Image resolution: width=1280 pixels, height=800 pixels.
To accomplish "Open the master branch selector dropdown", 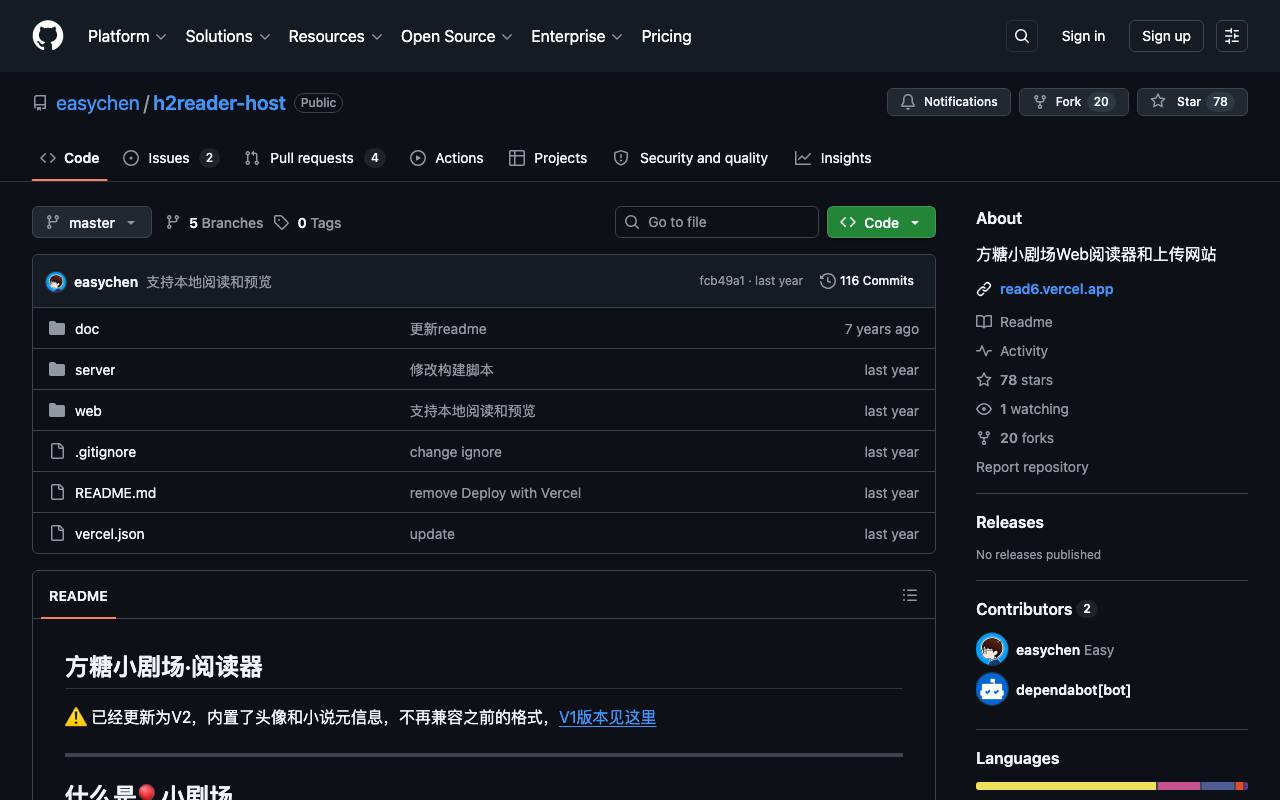I will point(92,222).
